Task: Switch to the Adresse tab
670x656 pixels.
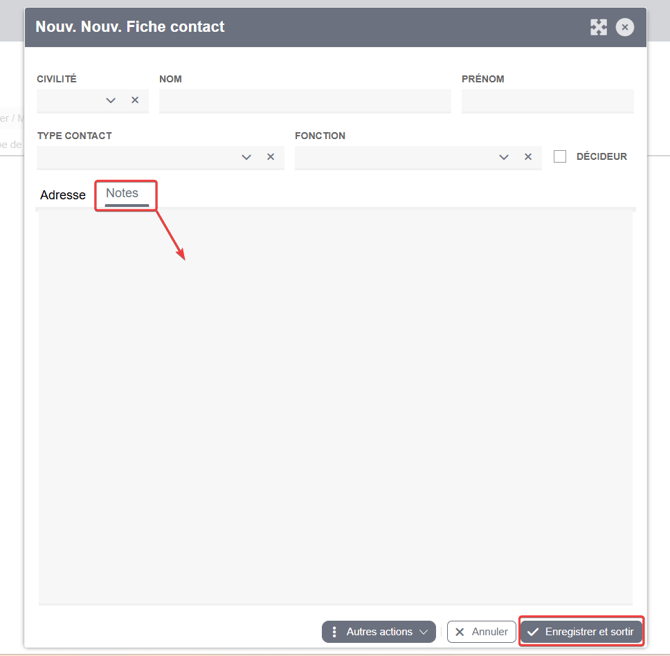Action: pos(63,195)
